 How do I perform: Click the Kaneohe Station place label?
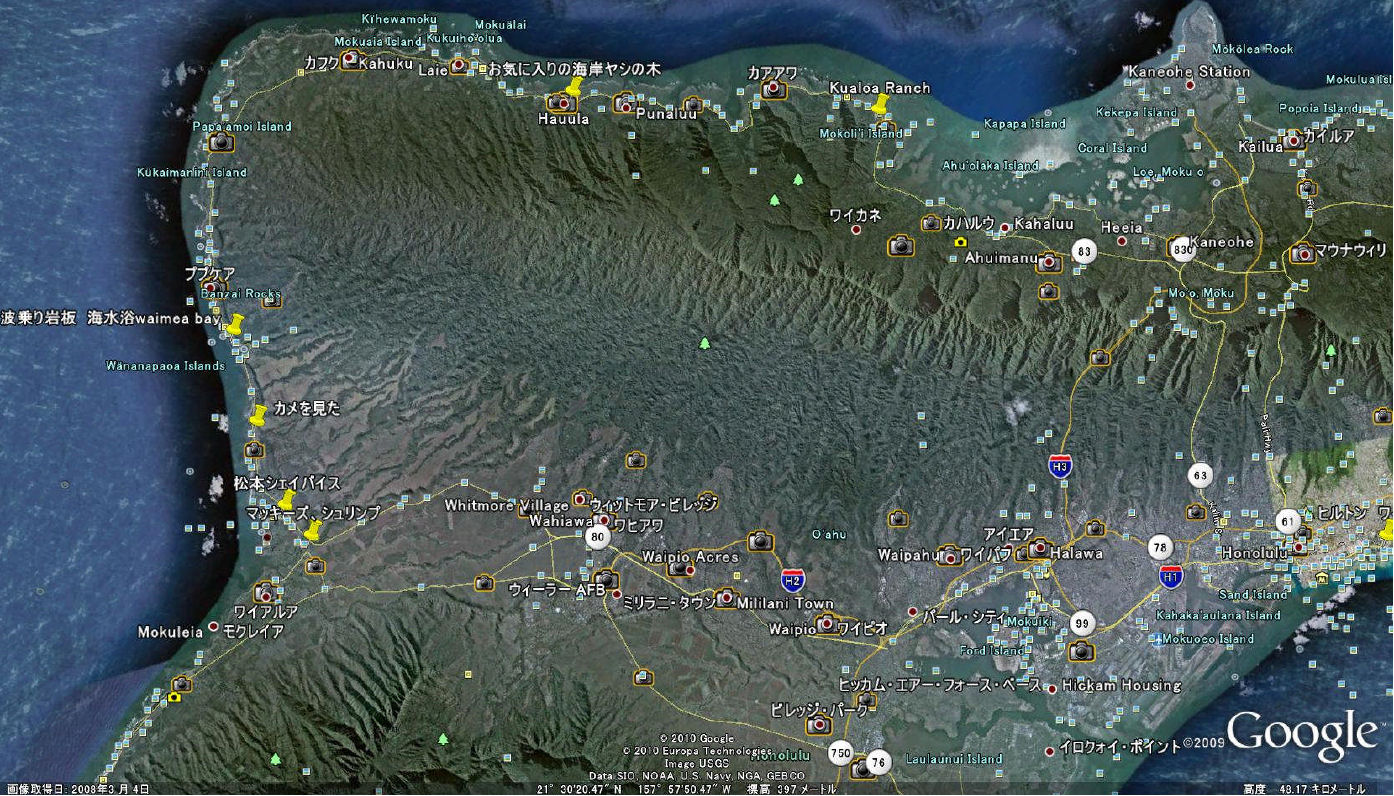tap(1189, 72)
